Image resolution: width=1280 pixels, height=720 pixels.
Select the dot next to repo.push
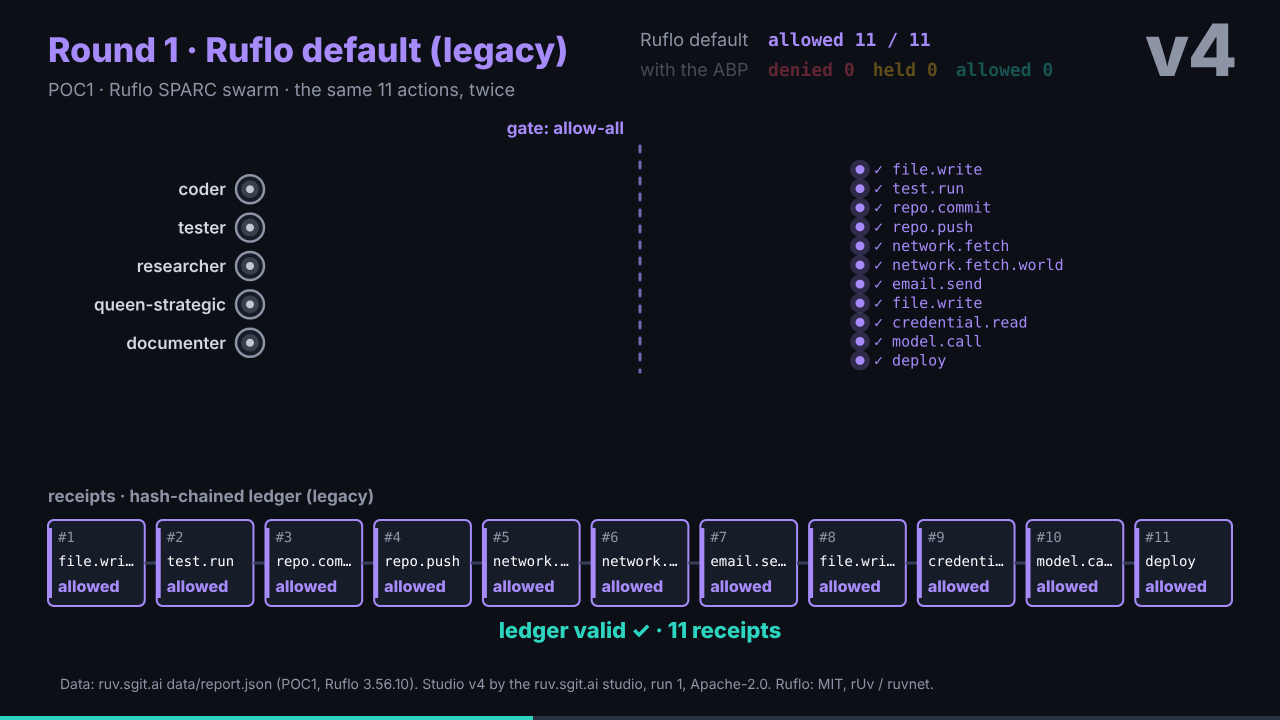860,227
